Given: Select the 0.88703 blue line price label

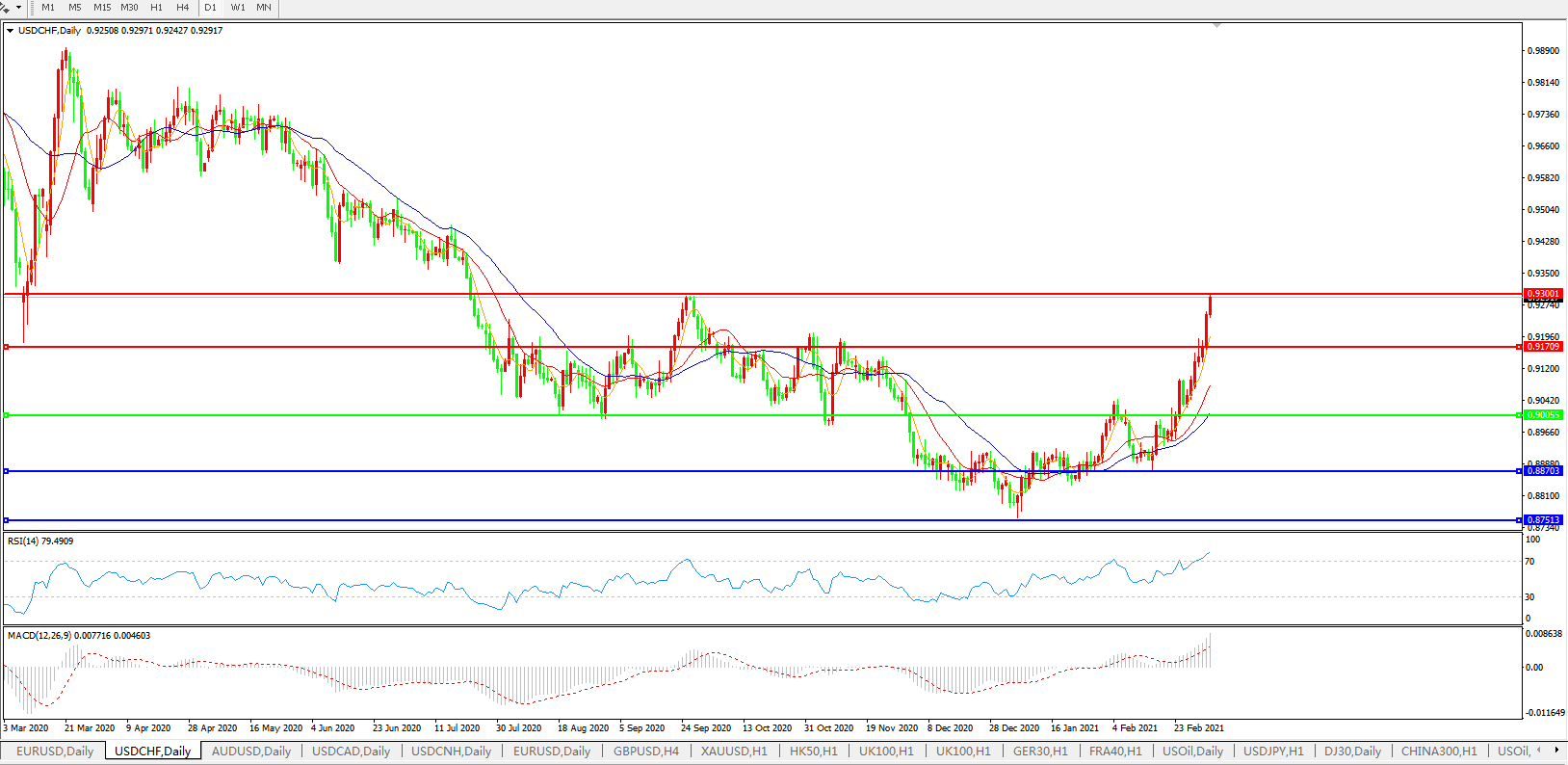Looking at the screenshot, I should [x=1543, y=471].
